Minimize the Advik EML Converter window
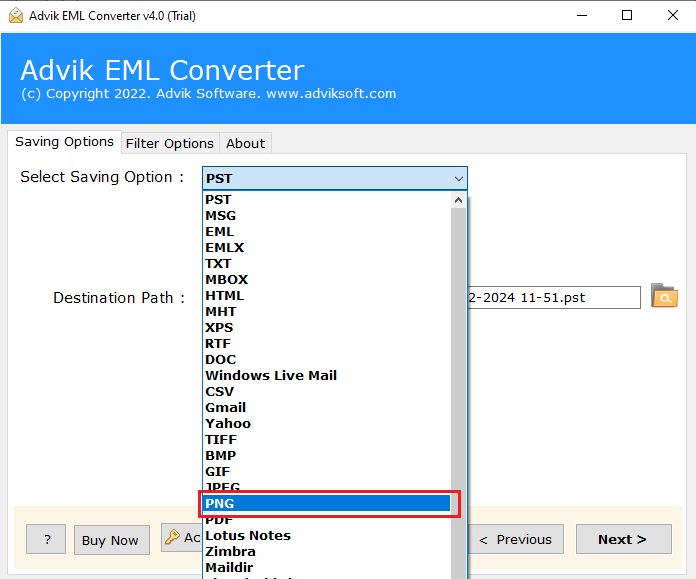Image resolution: width=696 pixels, height=579 pixels. (x=582, y=16)
